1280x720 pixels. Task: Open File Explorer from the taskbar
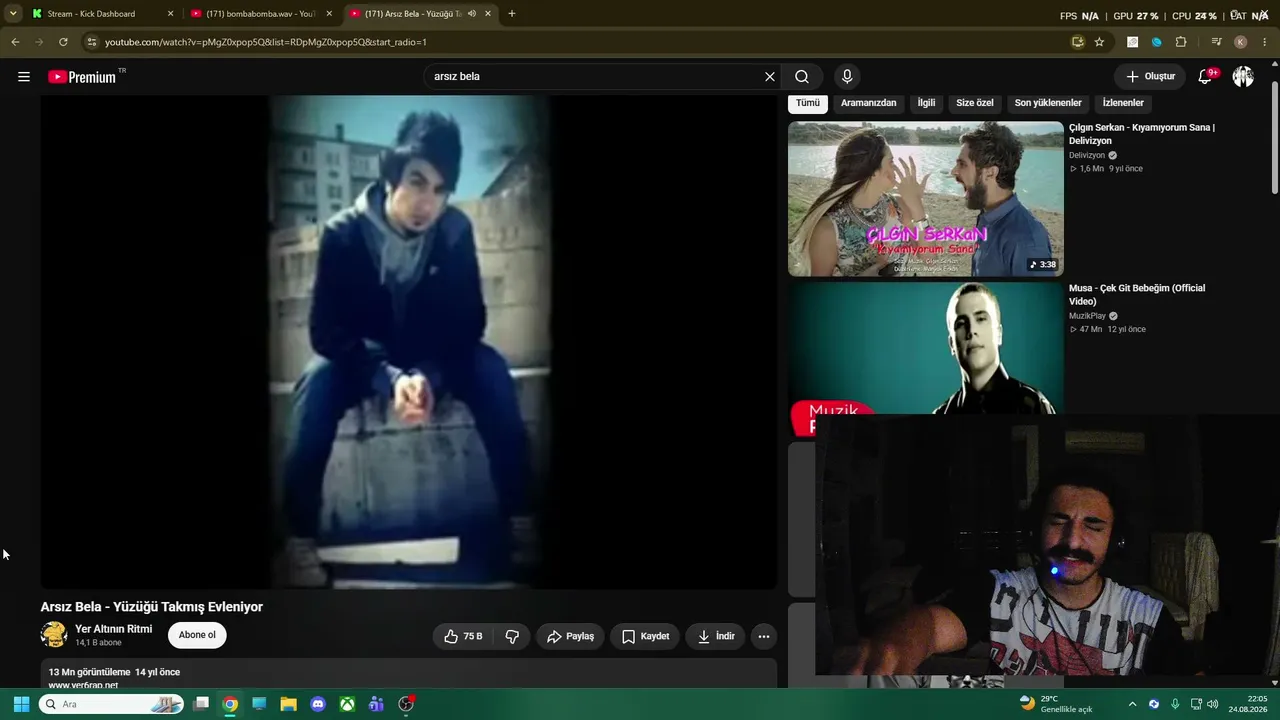pyautogui.click(x=288, y=704)
